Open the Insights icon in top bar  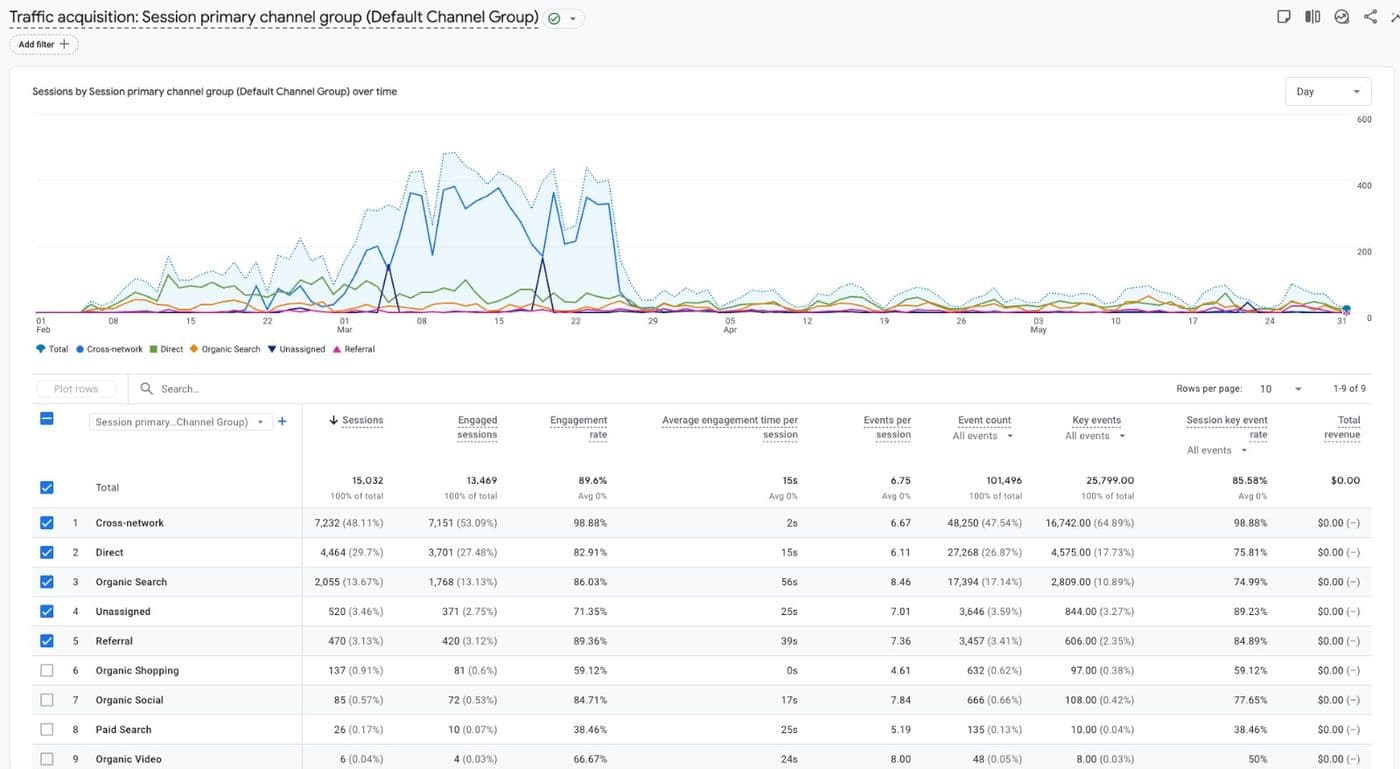1342,17
